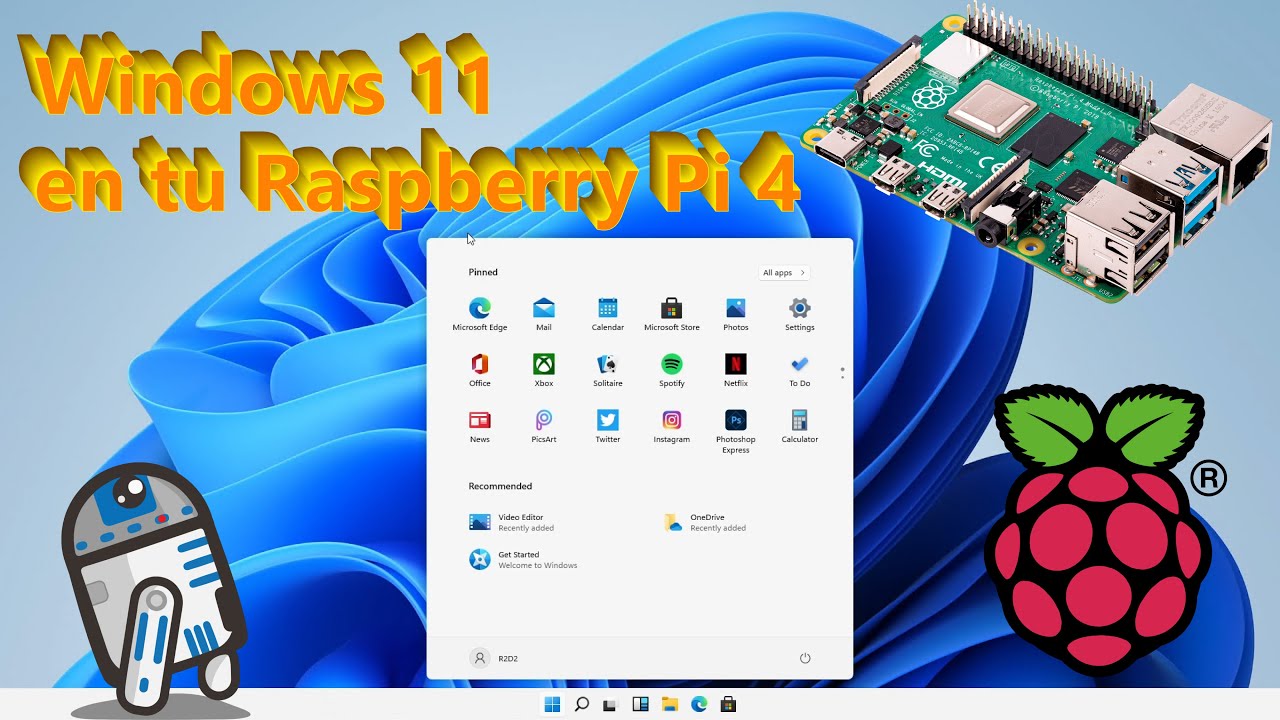Viewport: 1280px width, 720px height.
Task: Open recommended Video Editor item
Action: tap(512, 522)
